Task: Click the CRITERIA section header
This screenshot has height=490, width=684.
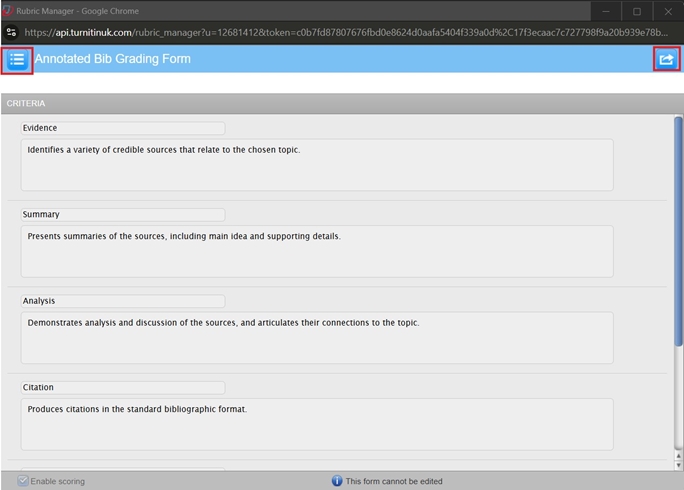Action: (26, 103)
